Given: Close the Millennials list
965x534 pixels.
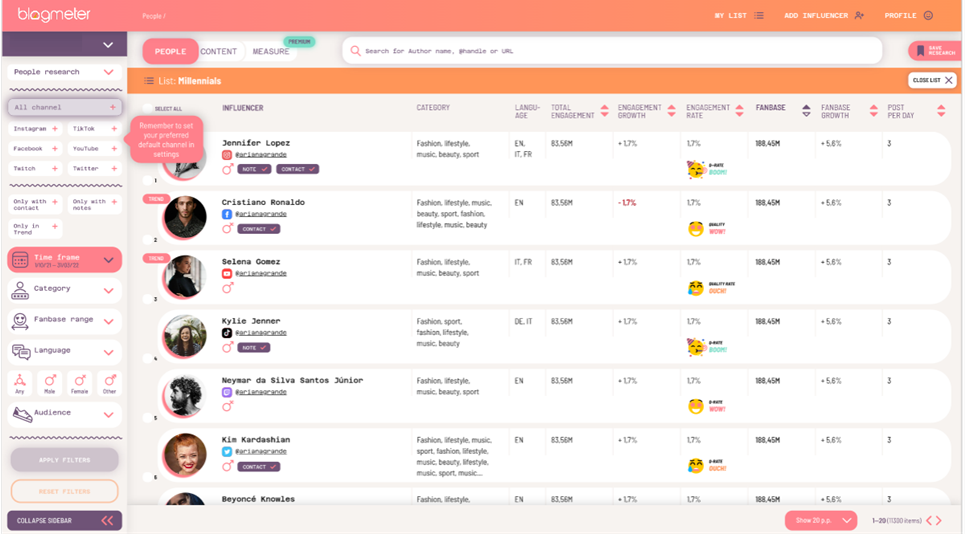Looking at the screenshot, I should coord(932,80).
